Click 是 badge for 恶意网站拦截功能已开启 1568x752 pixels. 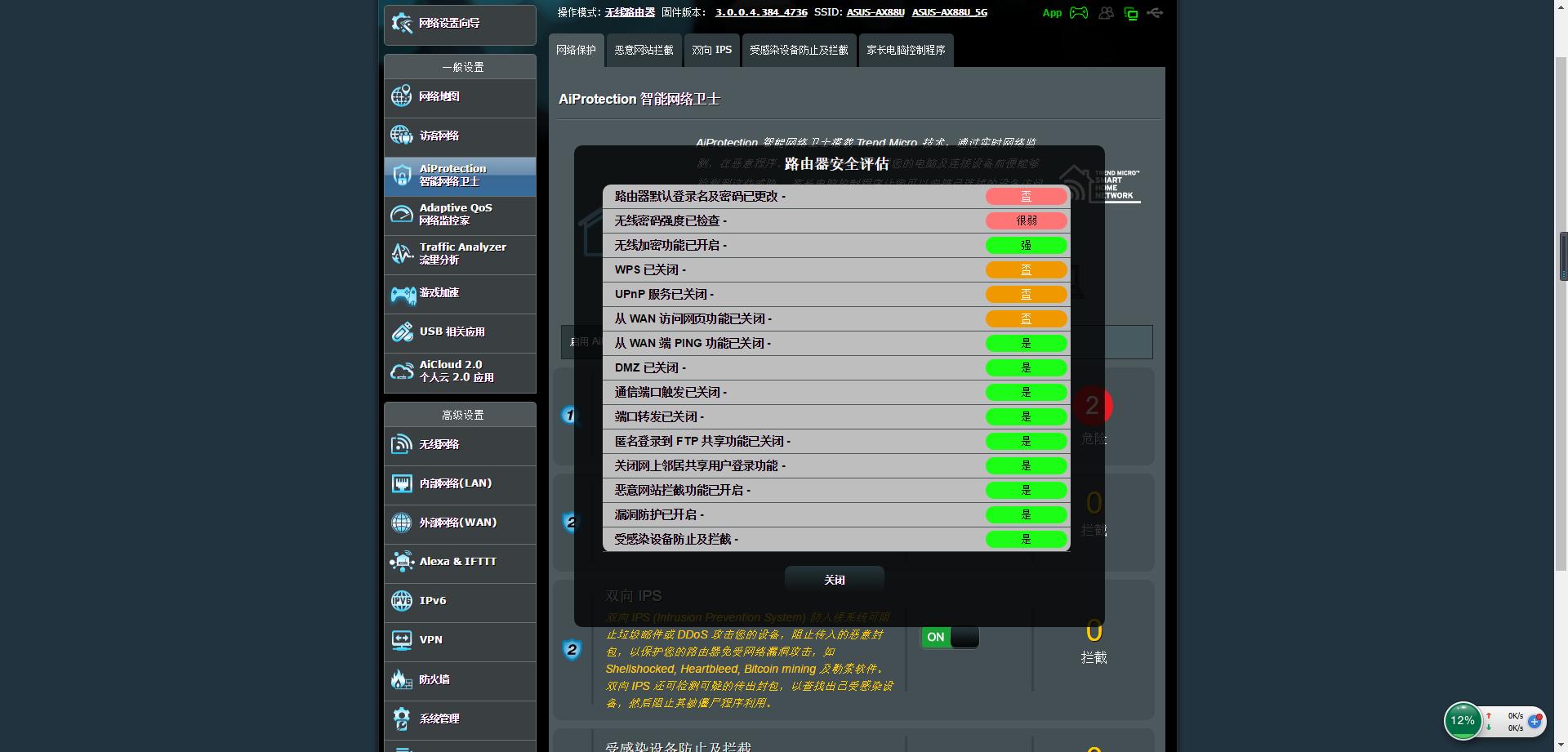click(1027, 491)
